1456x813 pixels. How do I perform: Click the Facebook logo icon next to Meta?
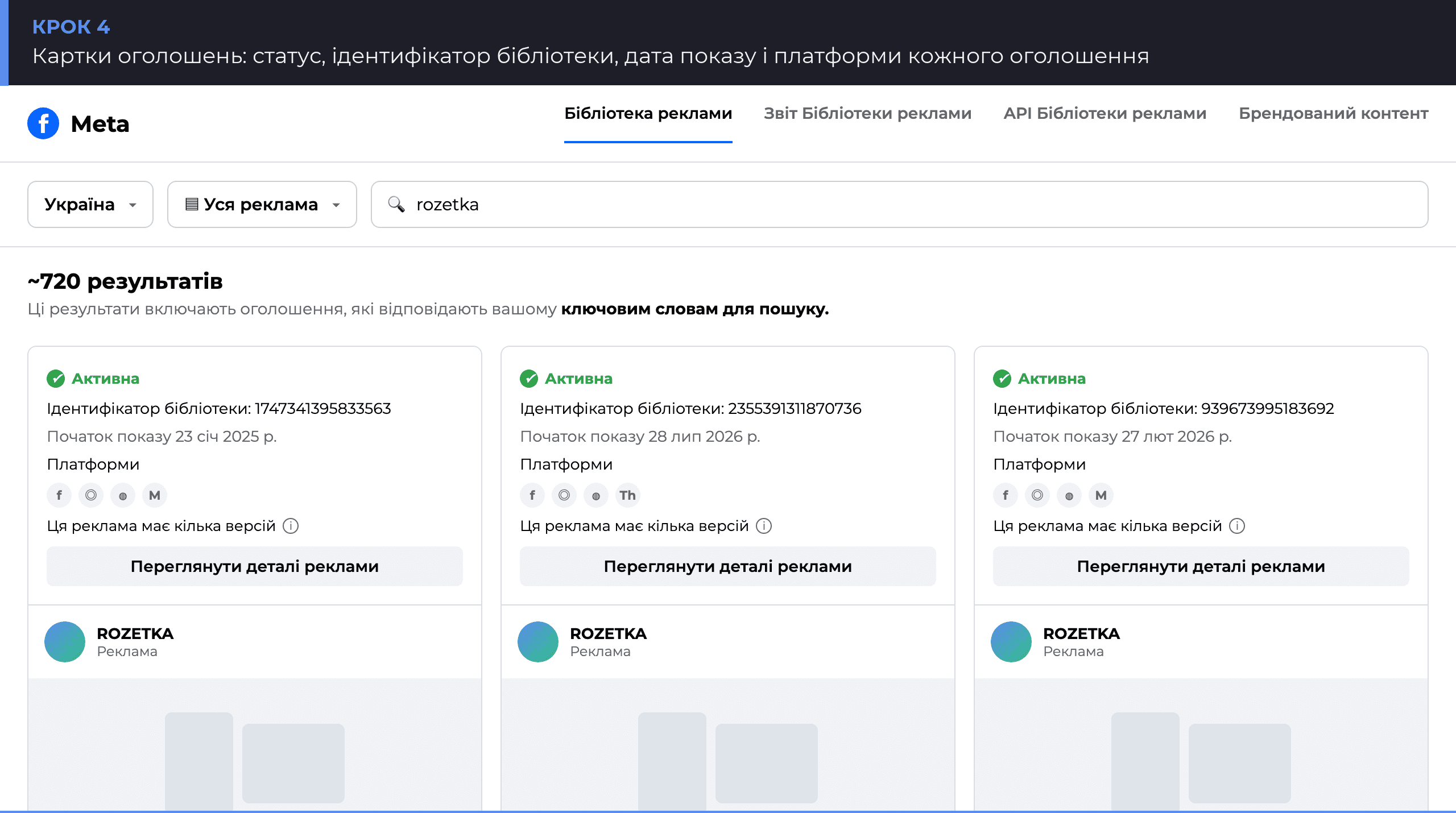coord(43,123)
